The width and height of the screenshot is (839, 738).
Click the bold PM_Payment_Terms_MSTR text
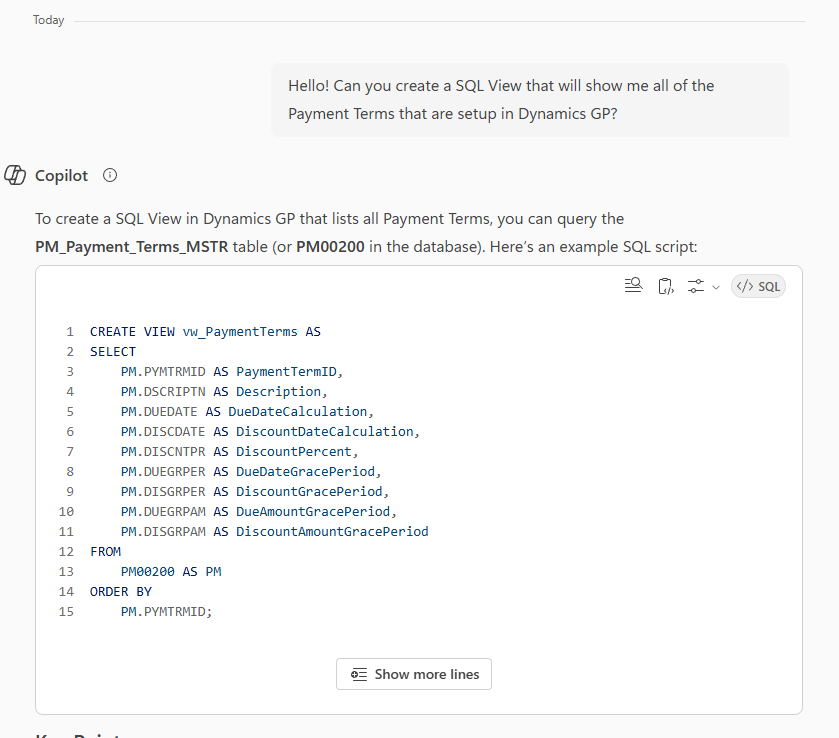(x=132, y=247)
